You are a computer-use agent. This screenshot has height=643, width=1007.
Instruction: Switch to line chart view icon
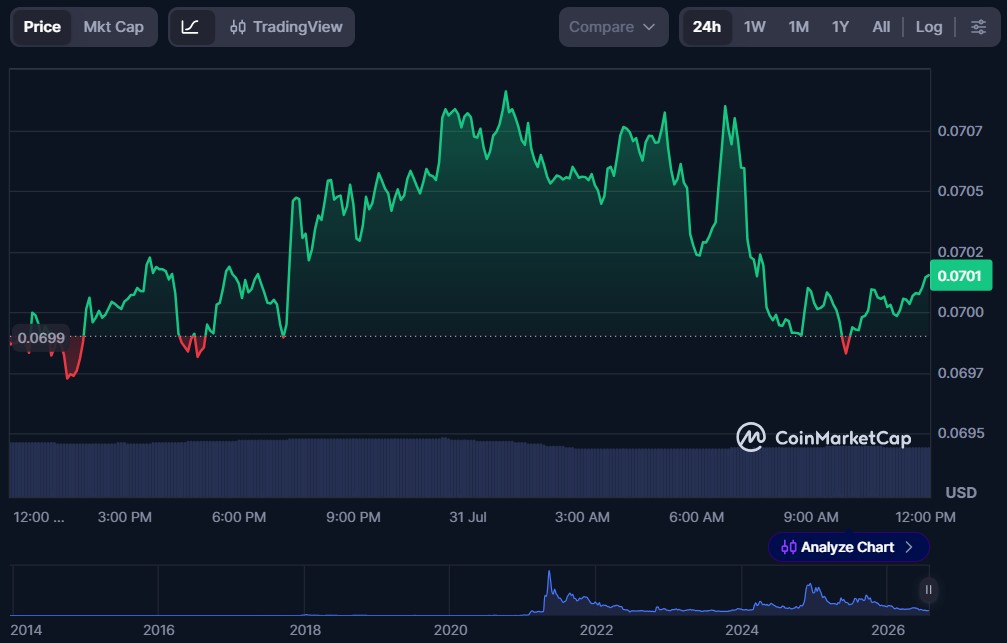190,27
